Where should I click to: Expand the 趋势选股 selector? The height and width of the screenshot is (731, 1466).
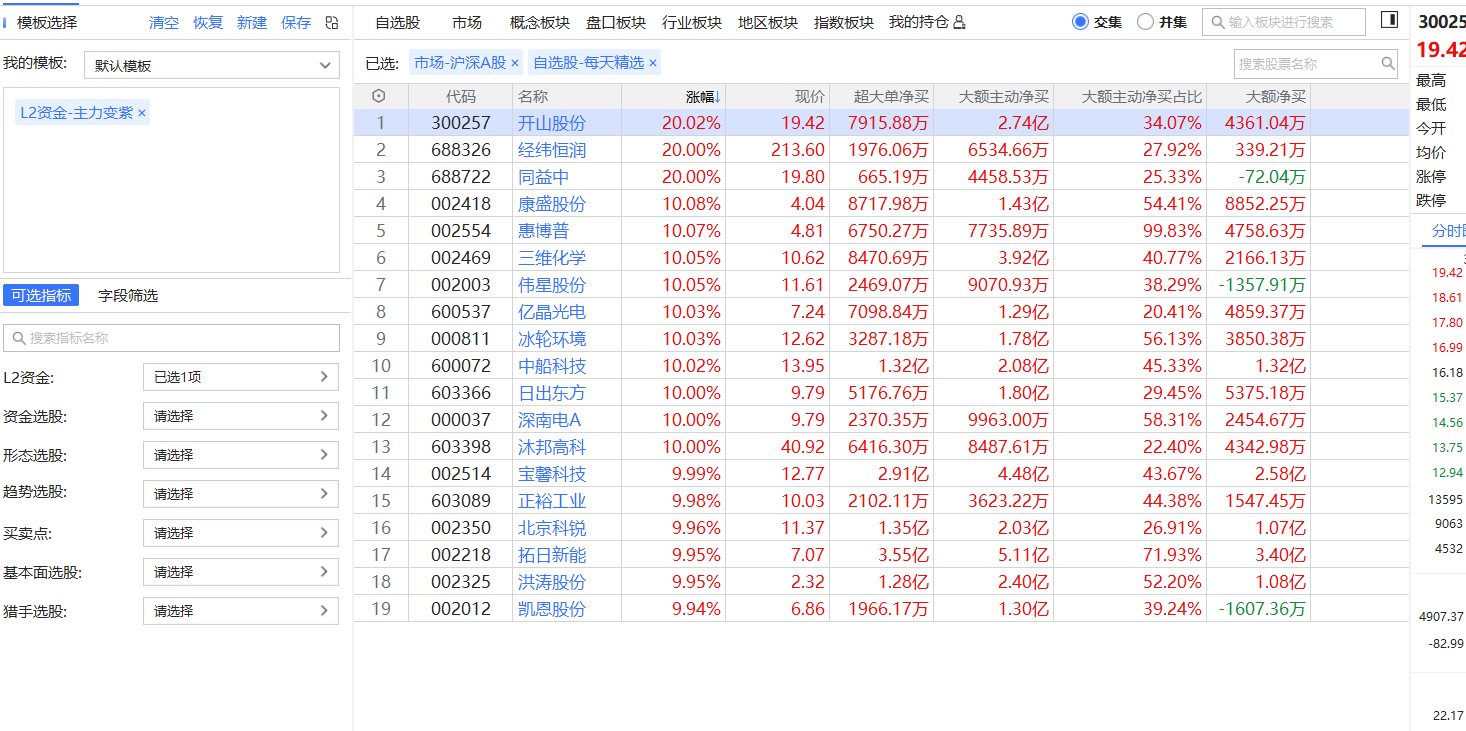coord(241,494)
